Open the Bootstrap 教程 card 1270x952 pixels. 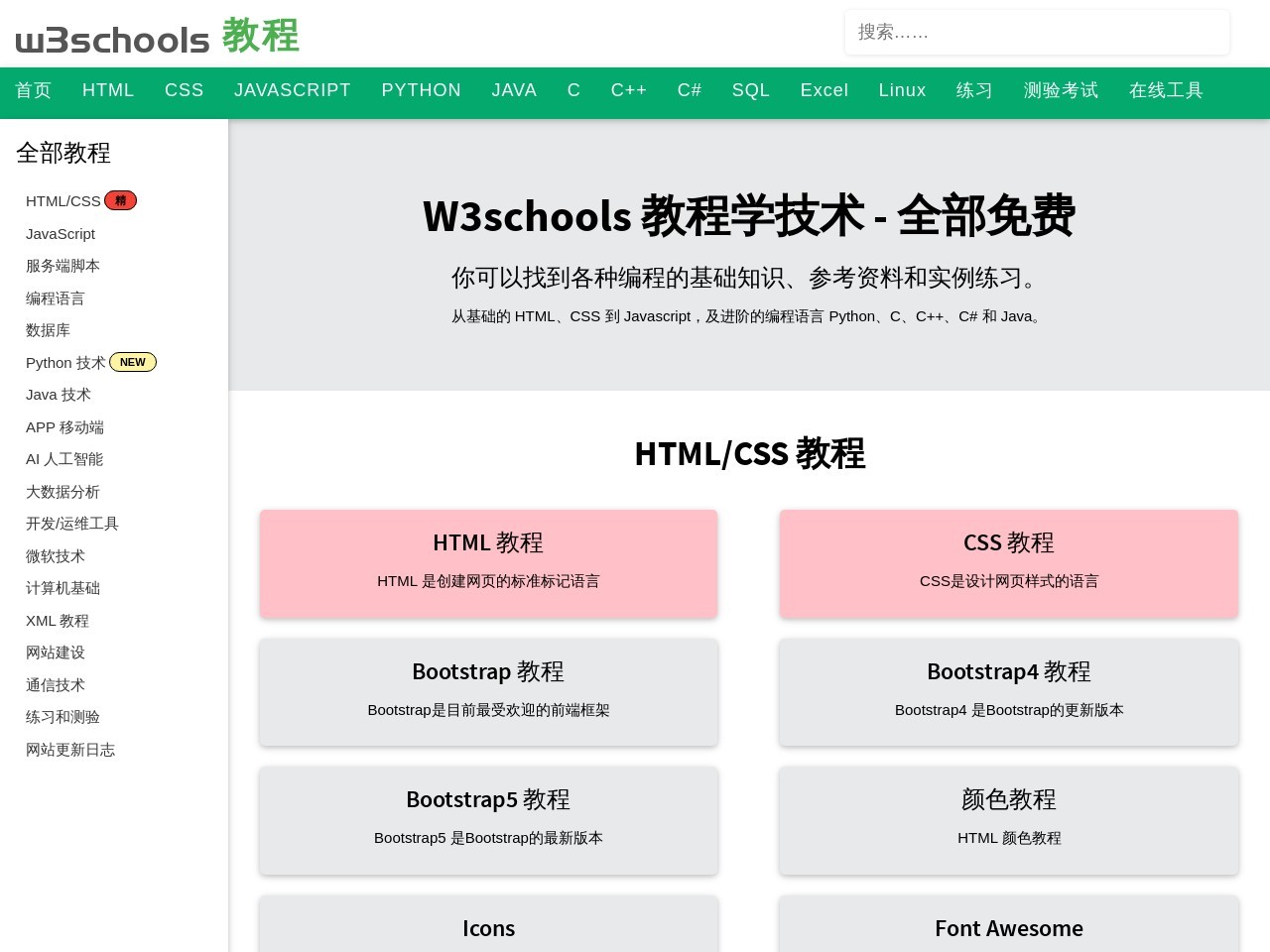(x=488, y=692)
